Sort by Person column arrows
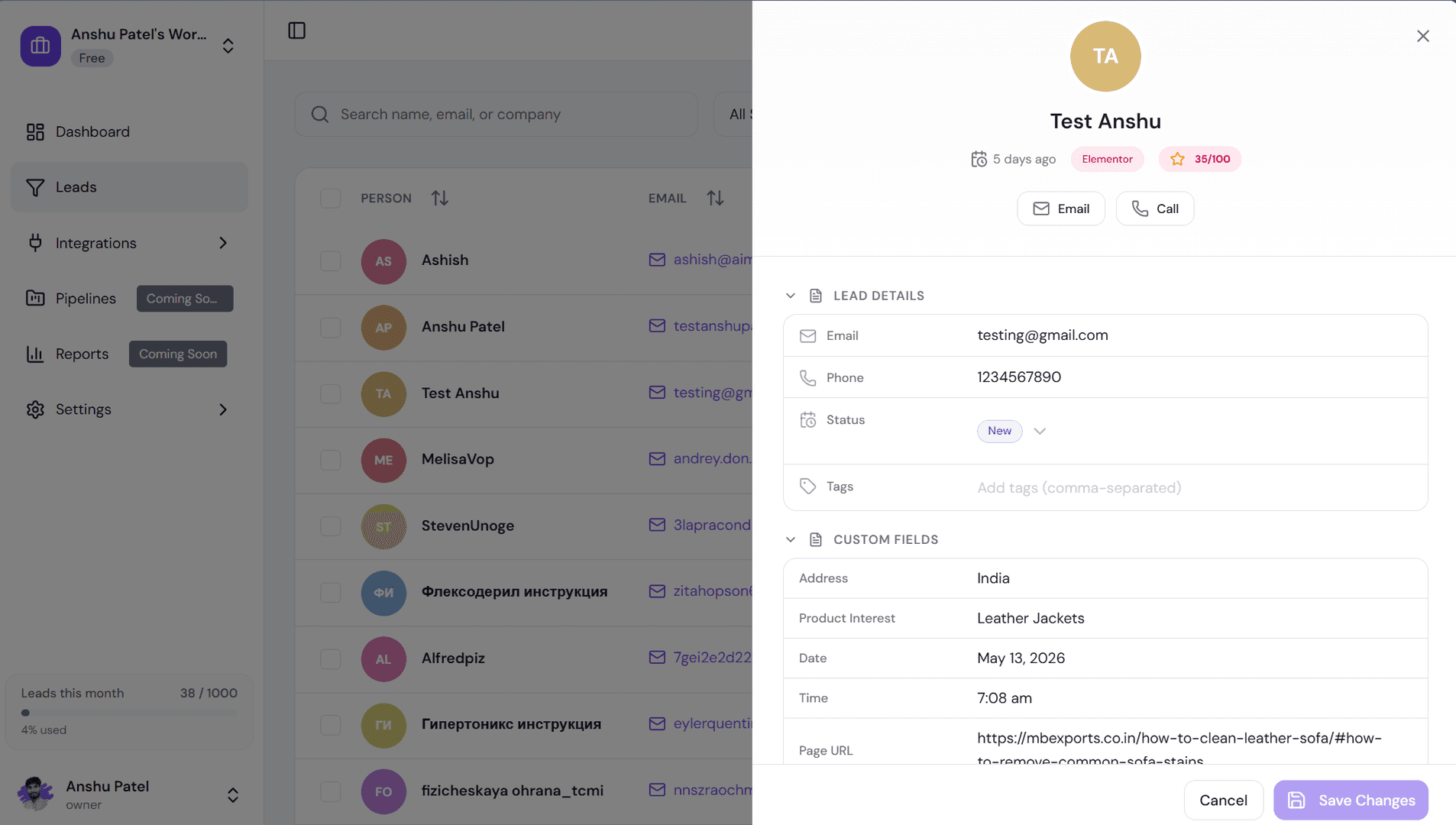The width and height of the screenshot is (1456, 825). point(439,198)
